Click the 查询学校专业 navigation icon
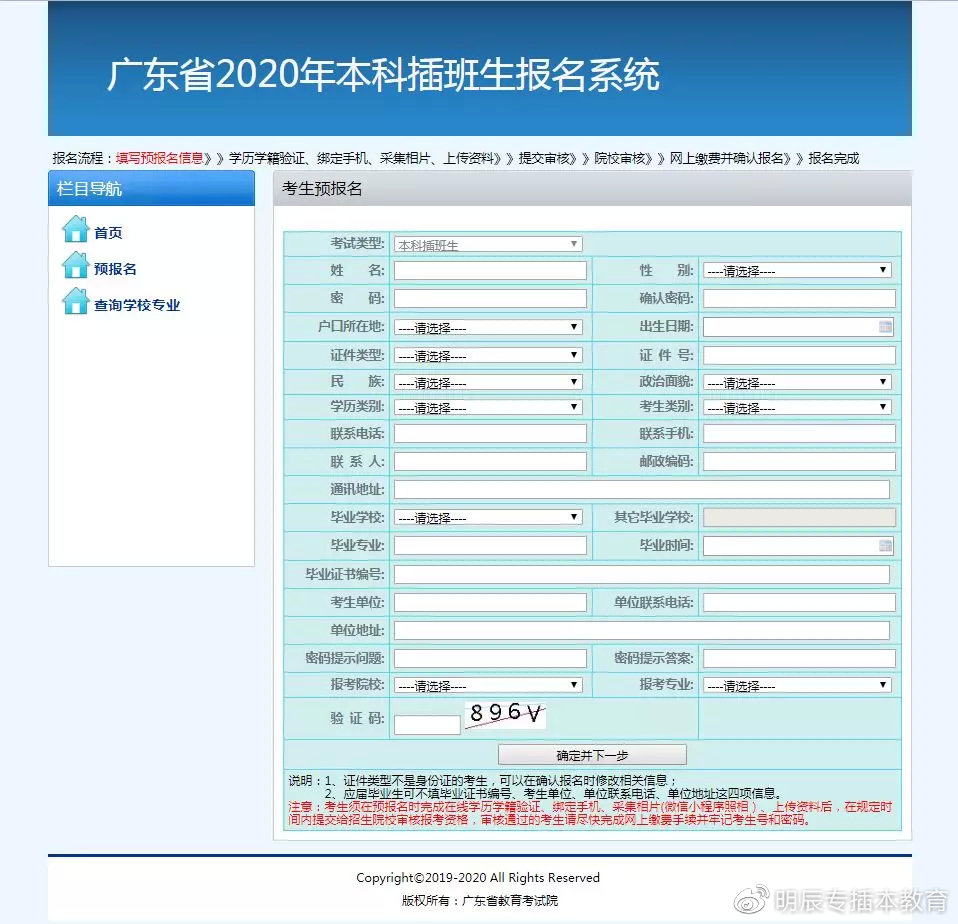Viewport: 958px width, 924px height. click(x=78, y=304)
